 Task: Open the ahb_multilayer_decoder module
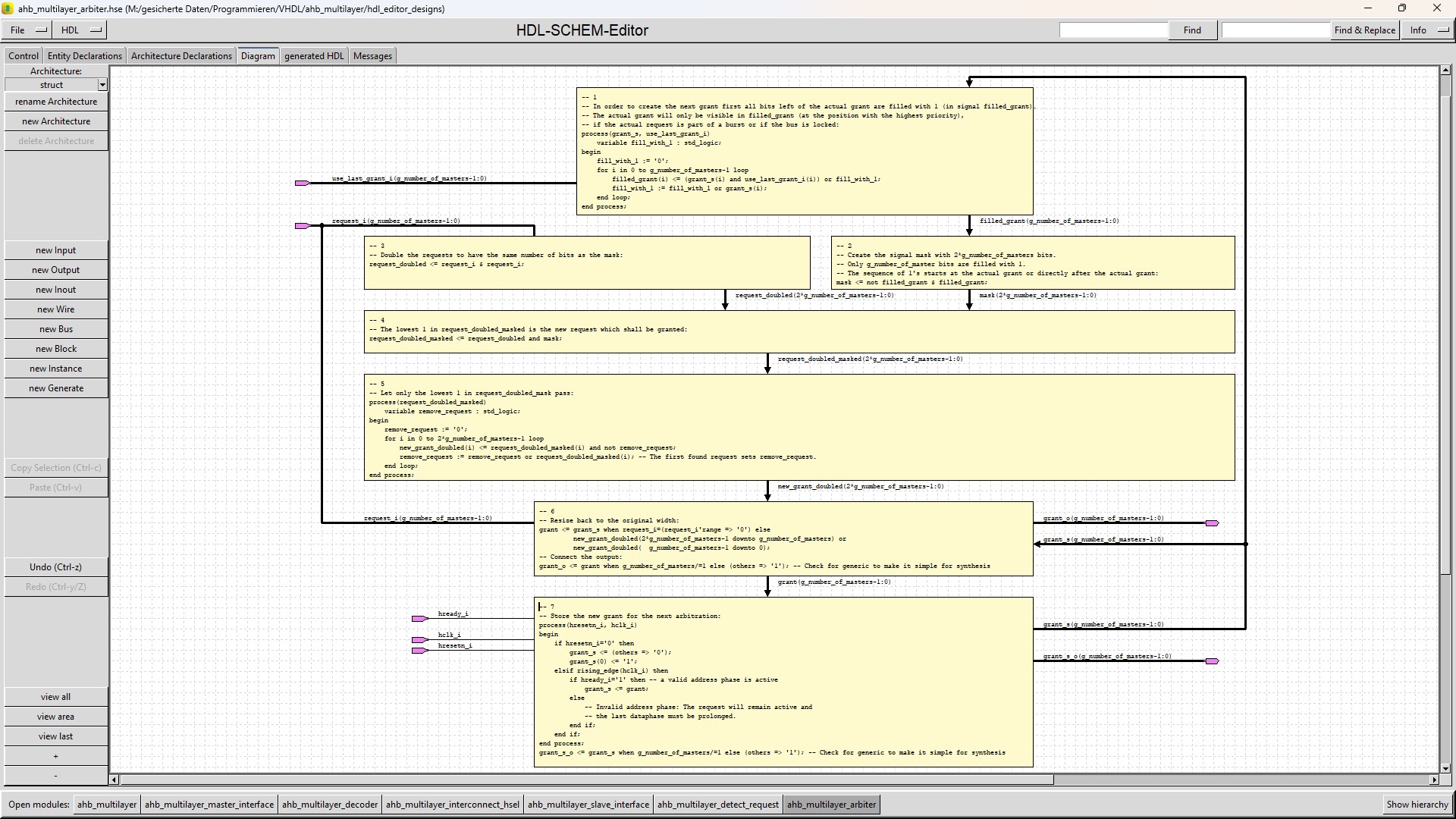[329, 805]
